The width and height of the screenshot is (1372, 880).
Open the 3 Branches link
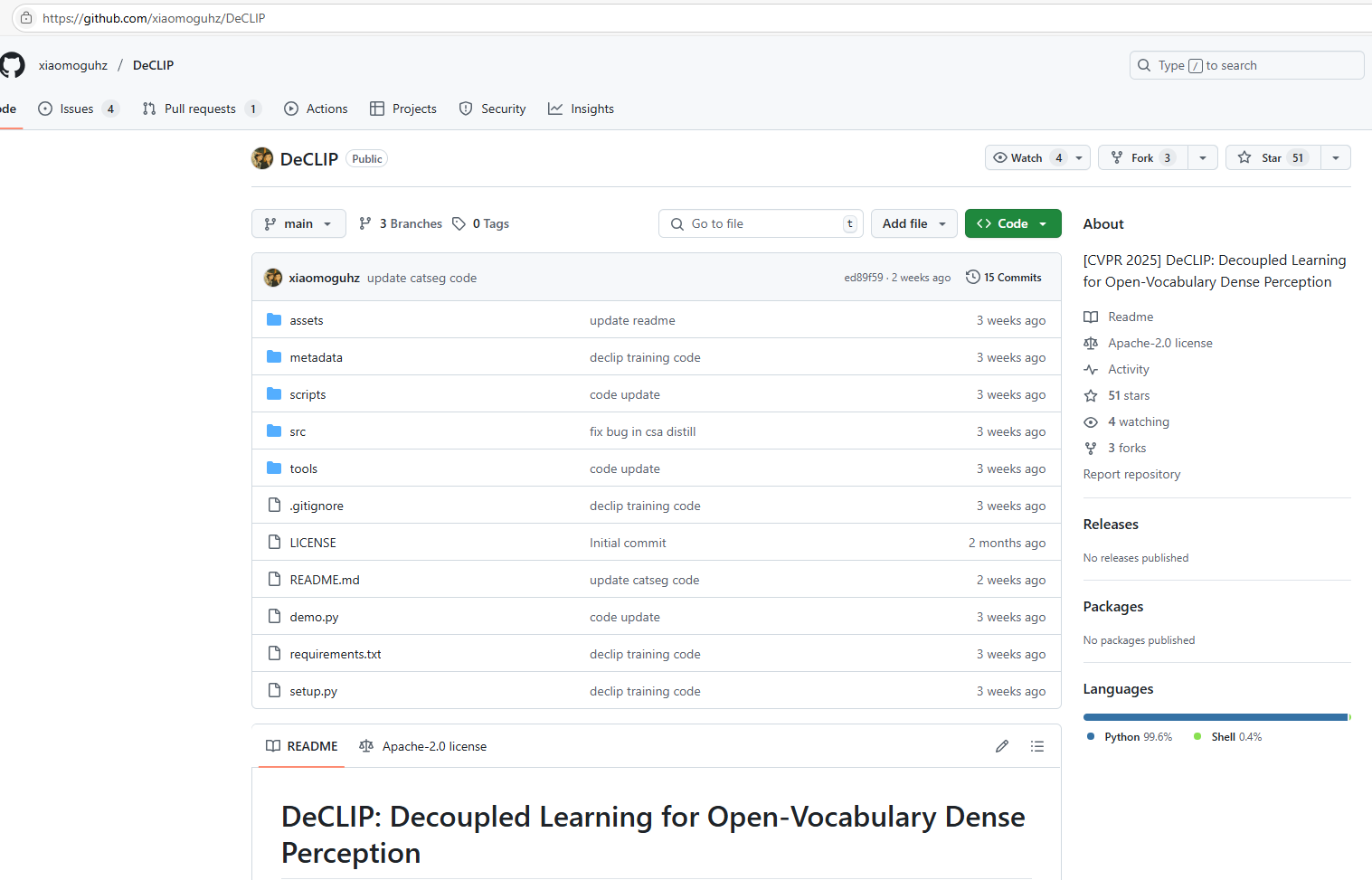[401, 223]
